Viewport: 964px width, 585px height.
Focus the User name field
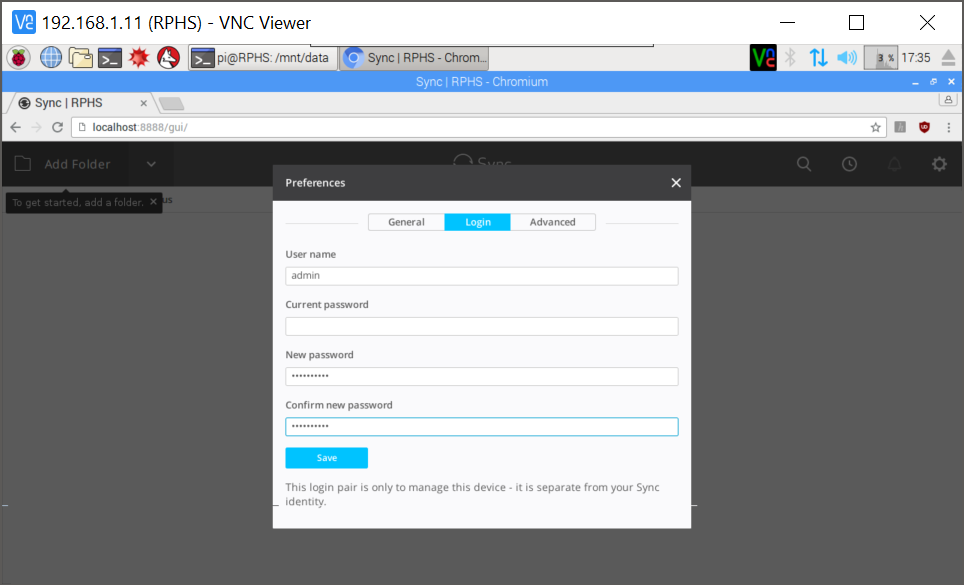(481, 276)
